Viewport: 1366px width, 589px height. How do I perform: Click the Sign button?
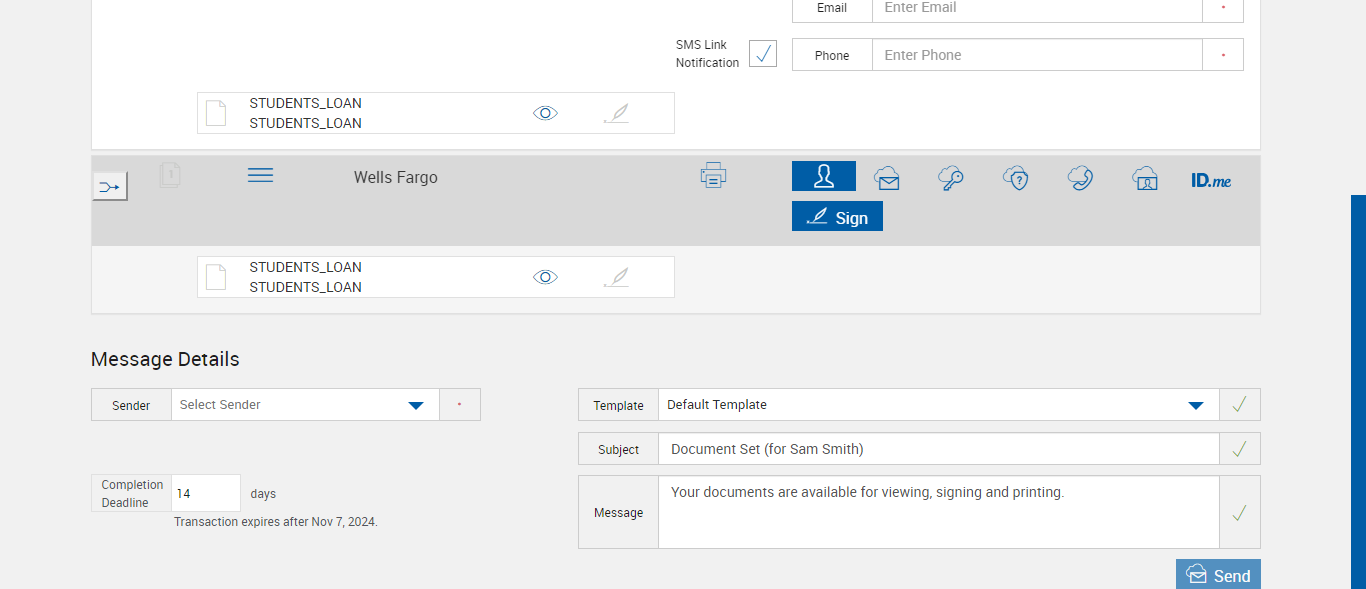837,217
